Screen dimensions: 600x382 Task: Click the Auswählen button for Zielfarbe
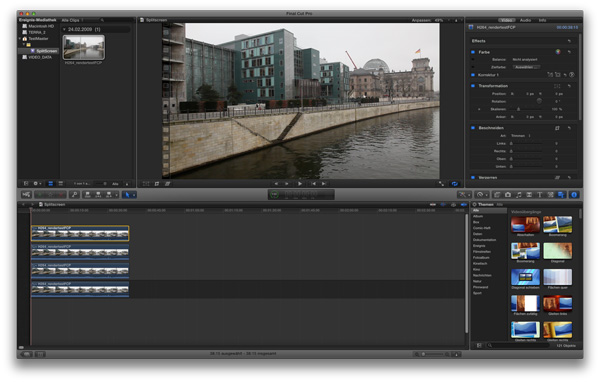(x=526, y=67)
